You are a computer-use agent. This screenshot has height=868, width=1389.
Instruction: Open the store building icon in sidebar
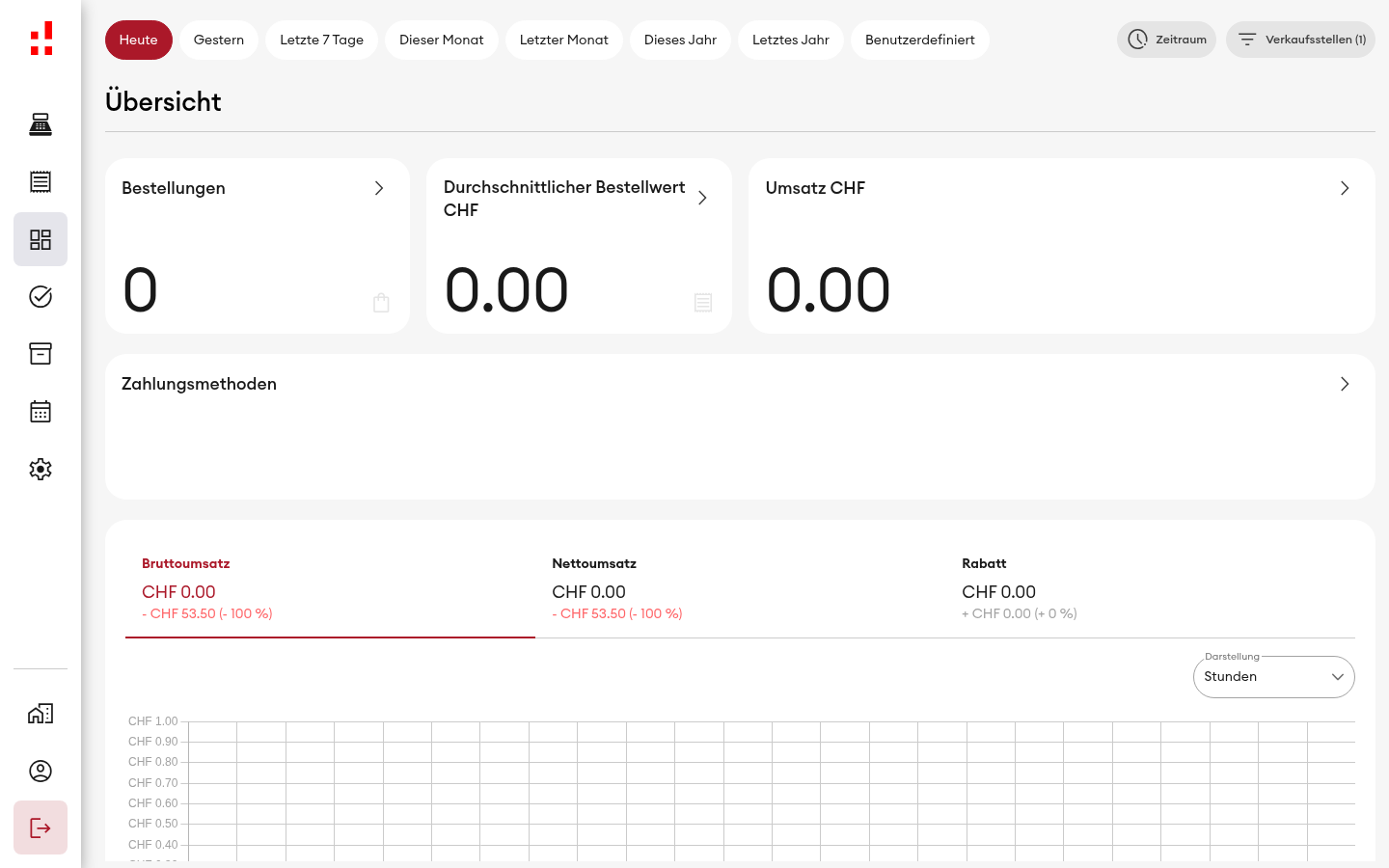pos(41,714)
